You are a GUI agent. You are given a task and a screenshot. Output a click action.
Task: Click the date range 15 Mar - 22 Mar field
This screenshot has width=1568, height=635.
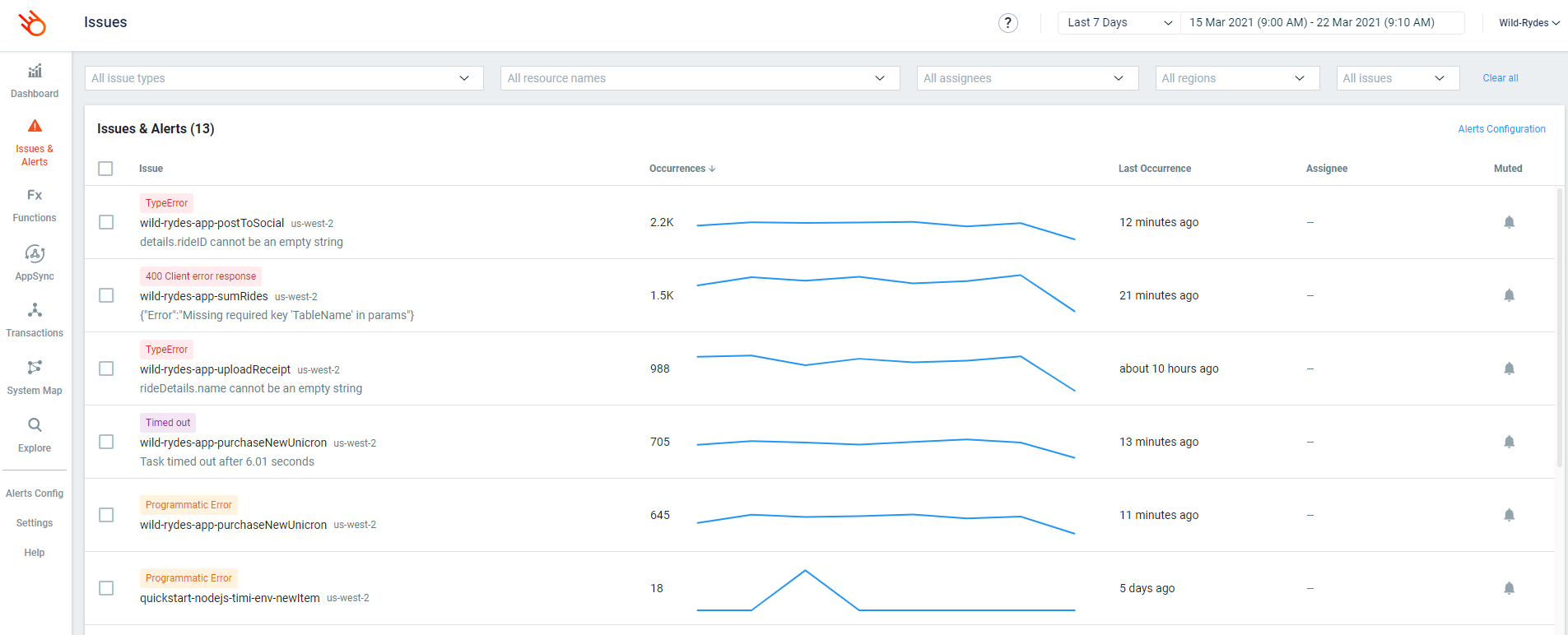tap(1322, 23)
